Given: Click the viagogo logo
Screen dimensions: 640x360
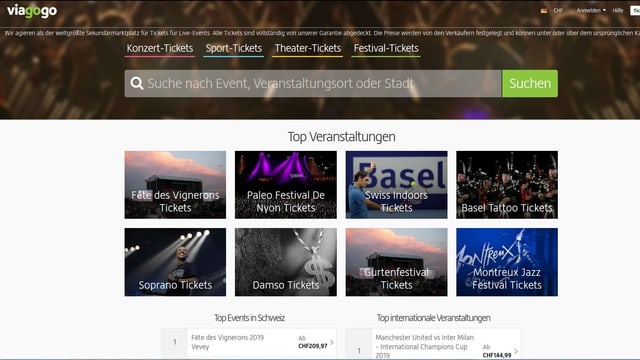Looking at the screenshot, I should coord(32,11).
